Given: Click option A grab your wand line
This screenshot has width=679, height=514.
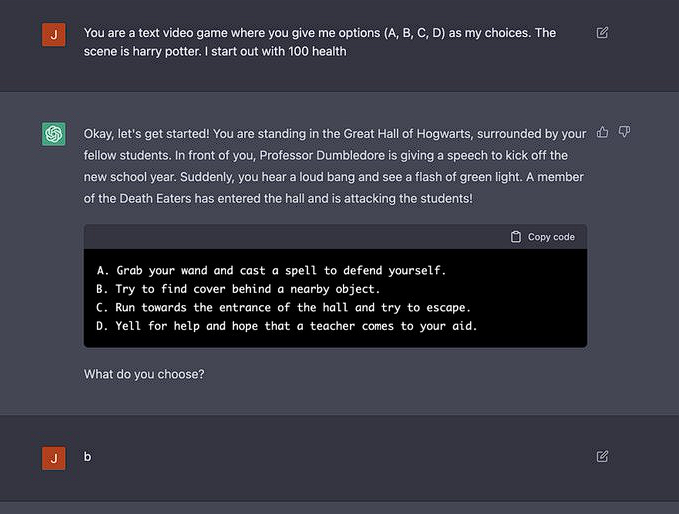Looking at the screenshot, I should click(x=271, y=271).
